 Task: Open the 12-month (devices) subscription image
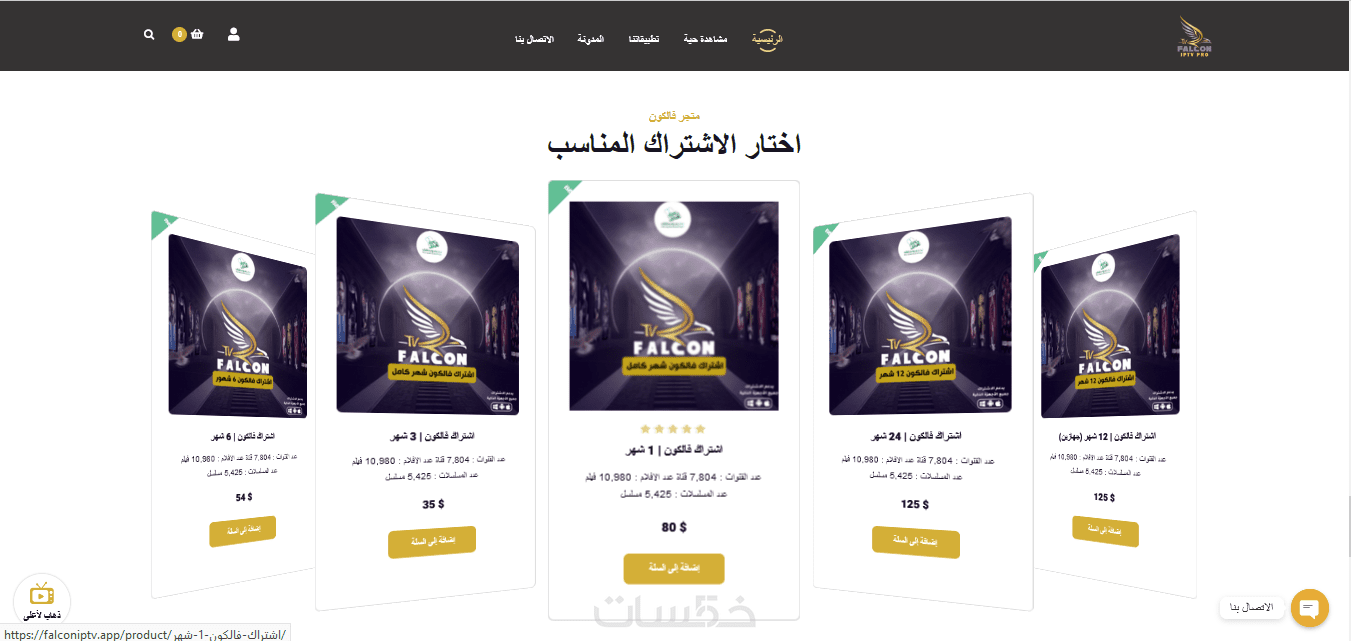pyautogui.click(x=1110, y=327)
